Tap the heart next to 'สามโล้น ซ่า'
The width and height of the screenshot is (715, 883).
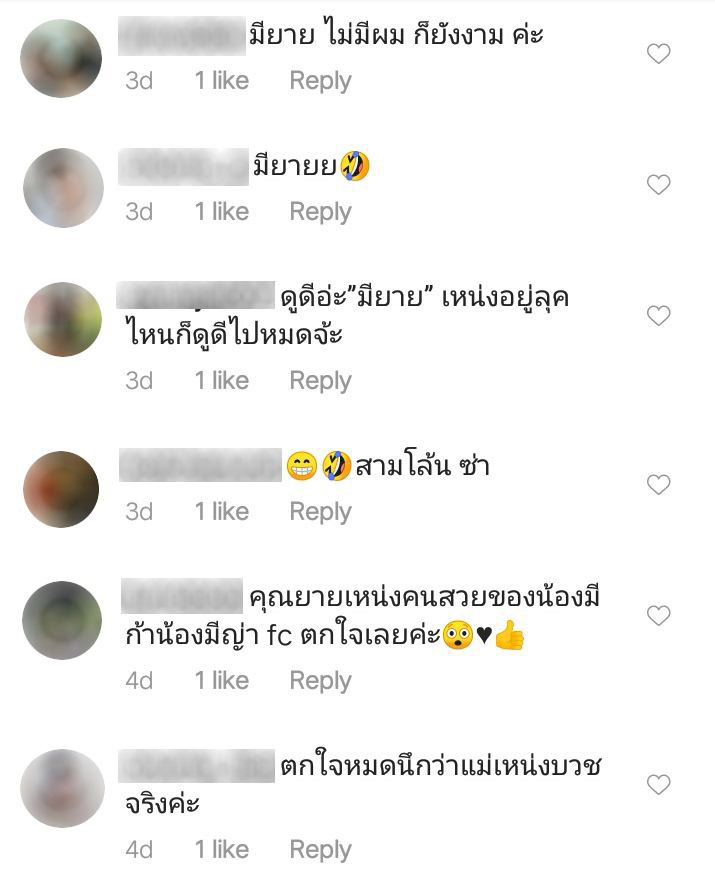(x=658, y=485)
